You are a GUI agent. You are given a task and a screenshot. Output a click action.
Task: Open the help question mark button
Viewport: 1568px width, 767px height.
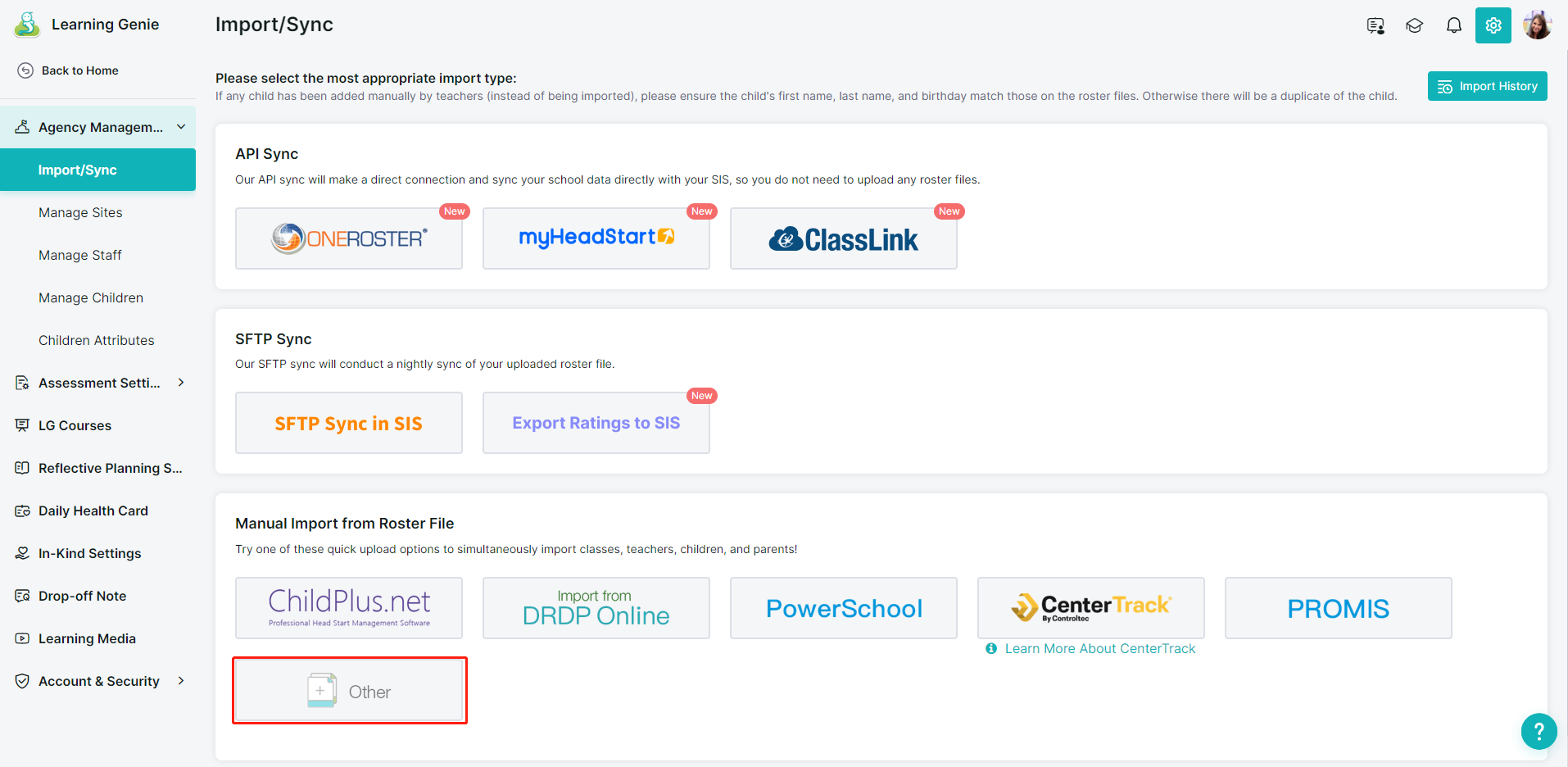(x=1539, y=731)
